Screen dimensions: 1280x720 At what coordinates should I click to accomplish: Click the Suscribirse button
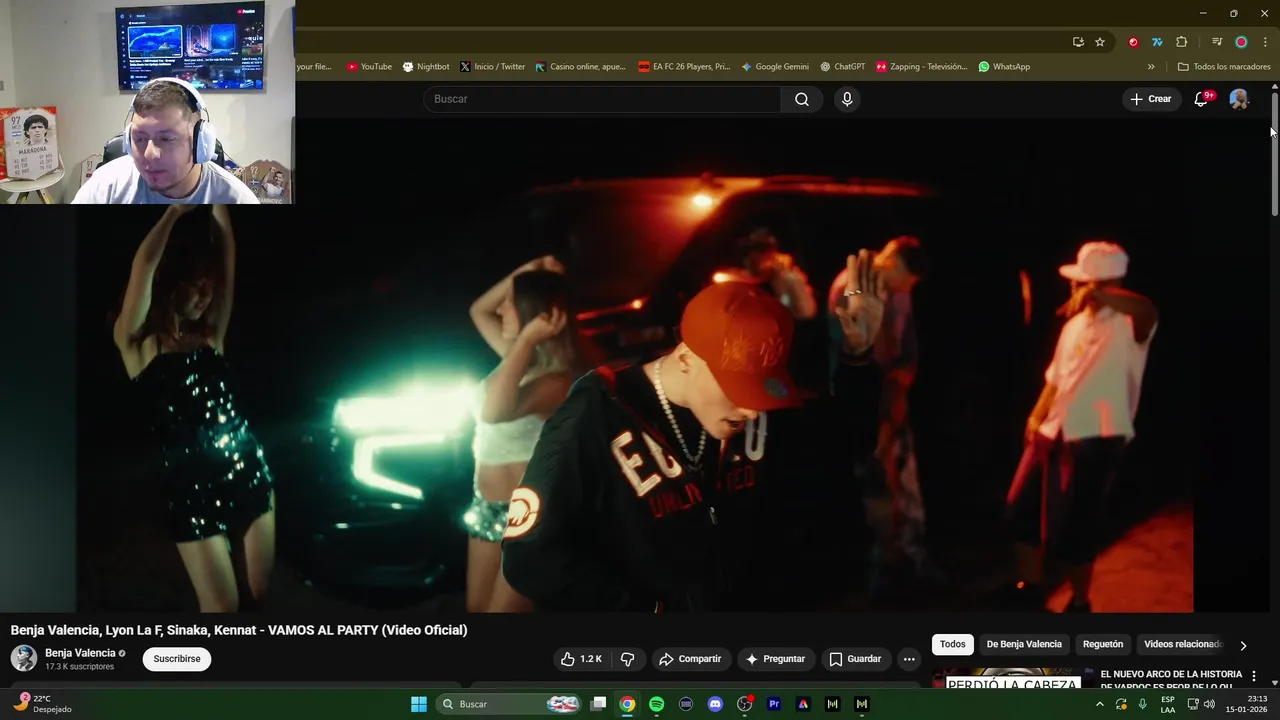[x=177, y=659]
